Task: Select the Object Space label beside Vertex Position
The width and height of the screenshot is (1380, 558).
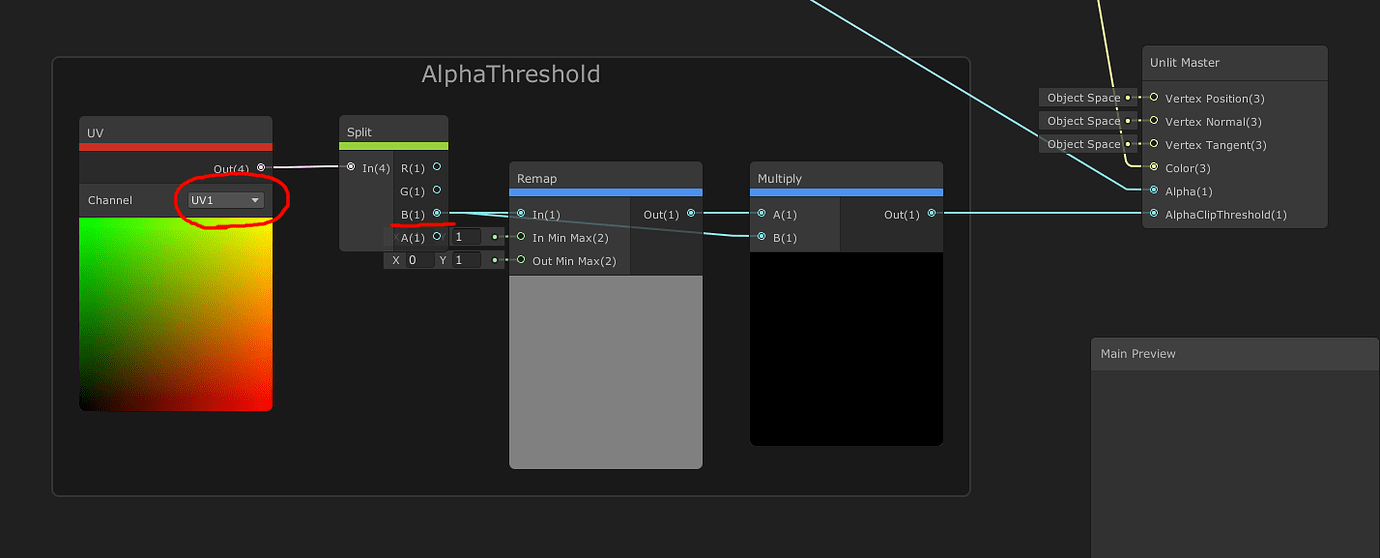Action: point(1083,98)
